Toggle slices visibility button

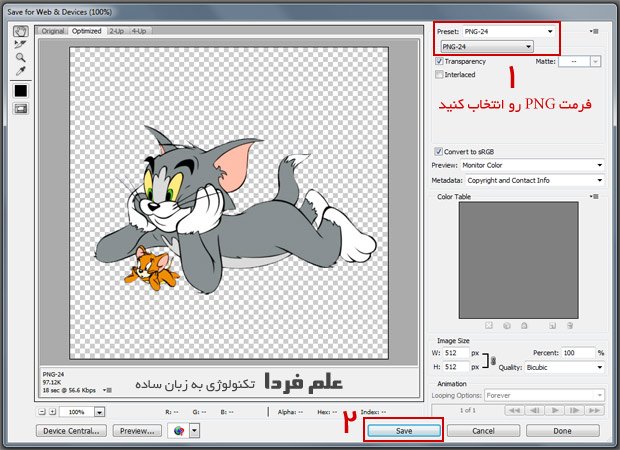pos(20,109)
